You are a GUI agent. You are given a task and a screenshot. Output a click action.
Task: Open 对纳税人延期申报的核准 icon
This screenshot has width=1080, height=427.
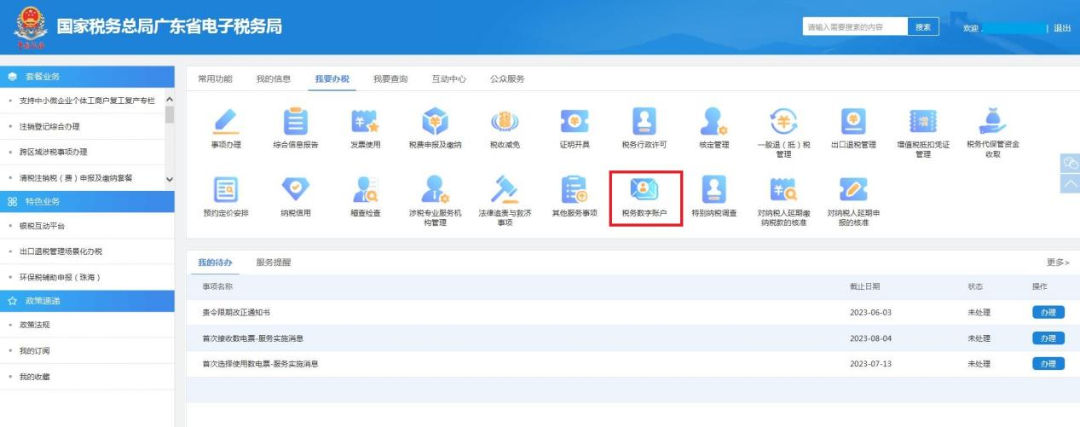[853, 189]
